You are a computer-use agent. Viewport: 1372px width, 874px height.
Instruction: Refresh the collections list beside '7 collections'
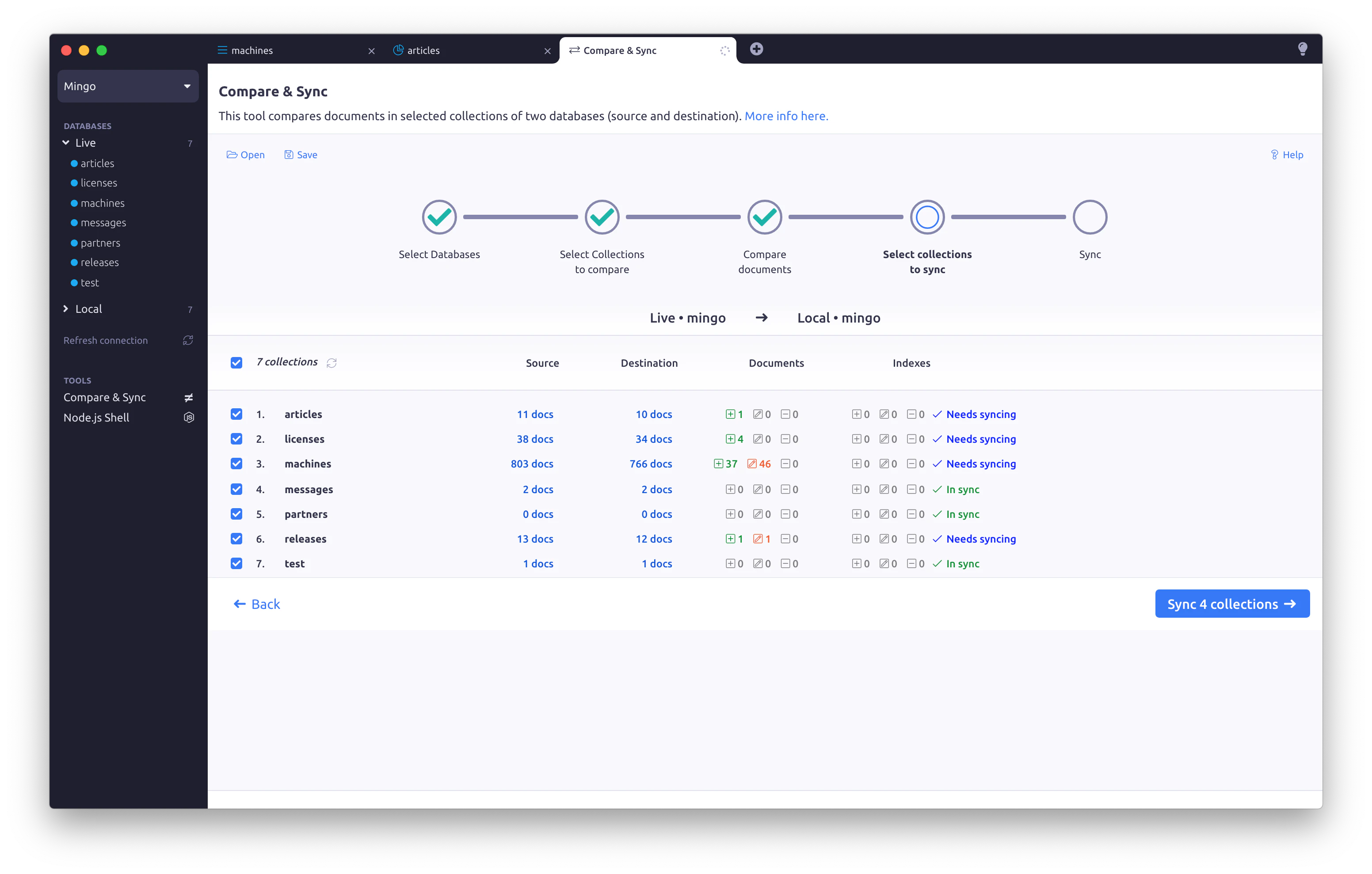coord(332,362)
